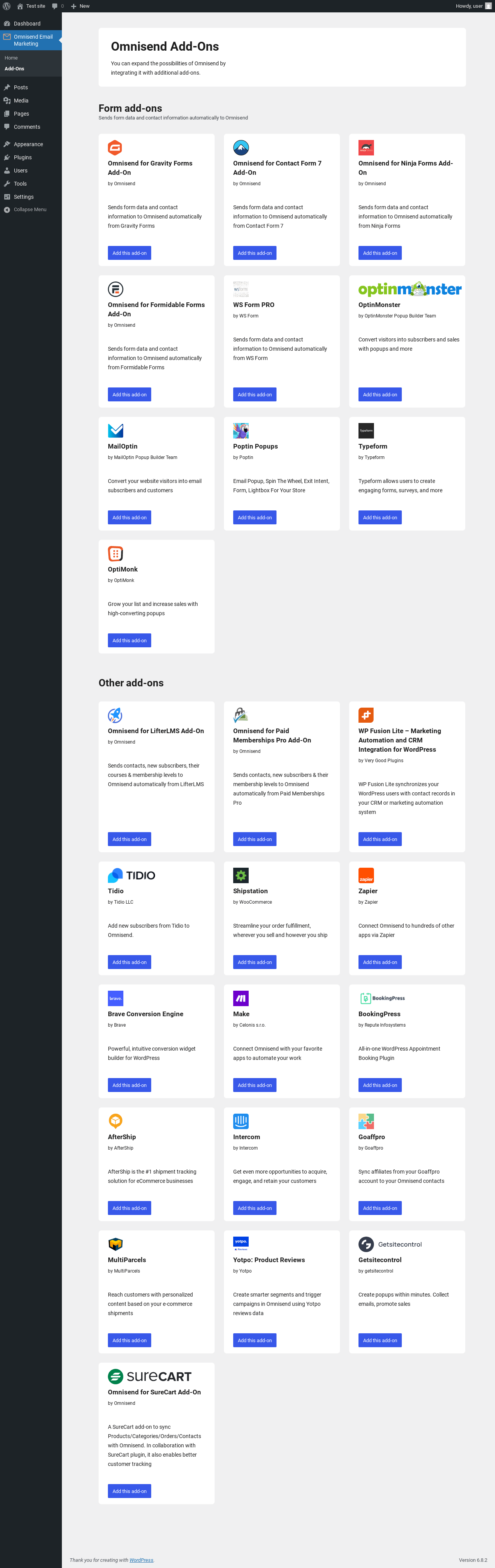Screen dimensions: 495x1568
Task: Go to the Omnisend Home submenu
Action: click(11, 58)
